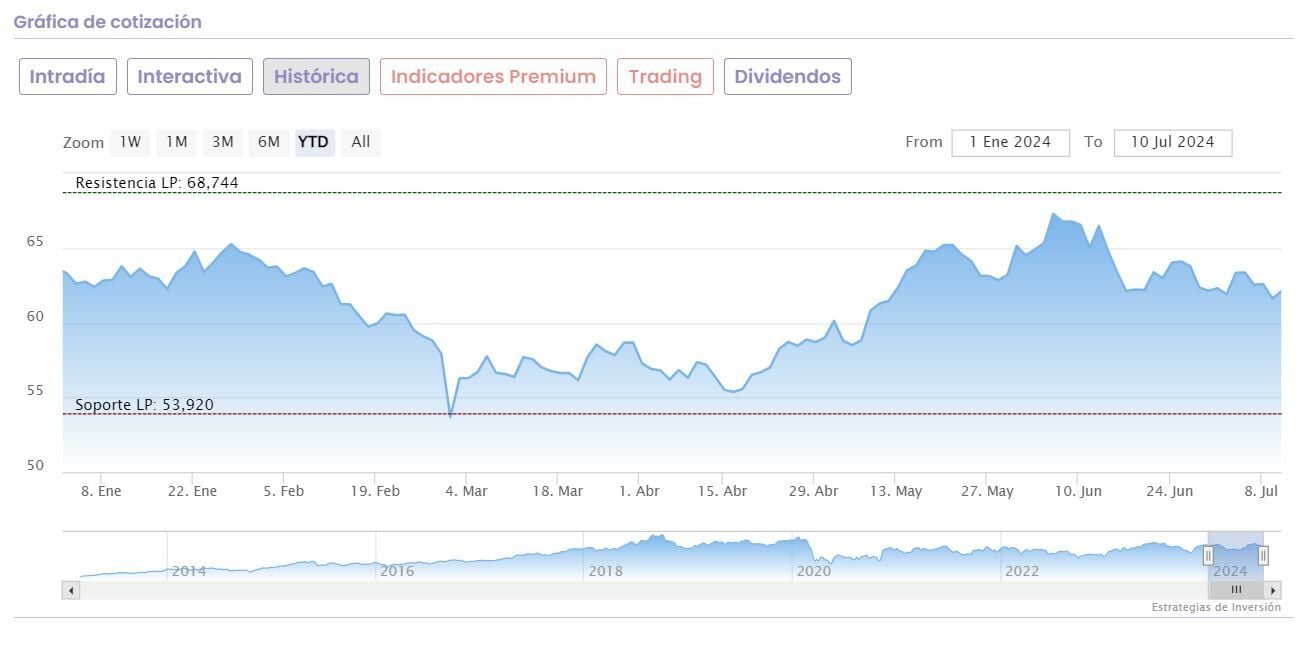Set zoom range to 1M
Screen dimensions: 1305x648
click(177, 142)
